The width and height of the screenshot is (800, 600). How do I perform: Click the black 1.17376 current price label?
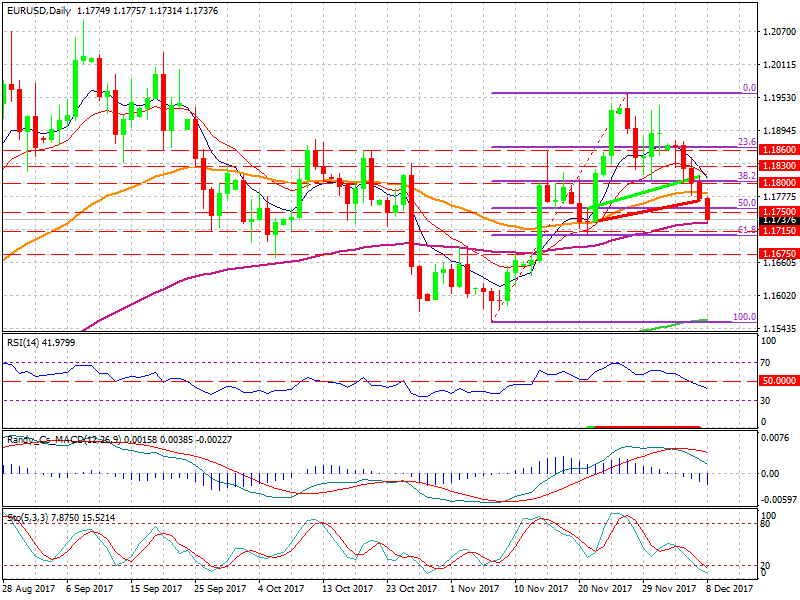pyautogui.click(x=779, y=220)
